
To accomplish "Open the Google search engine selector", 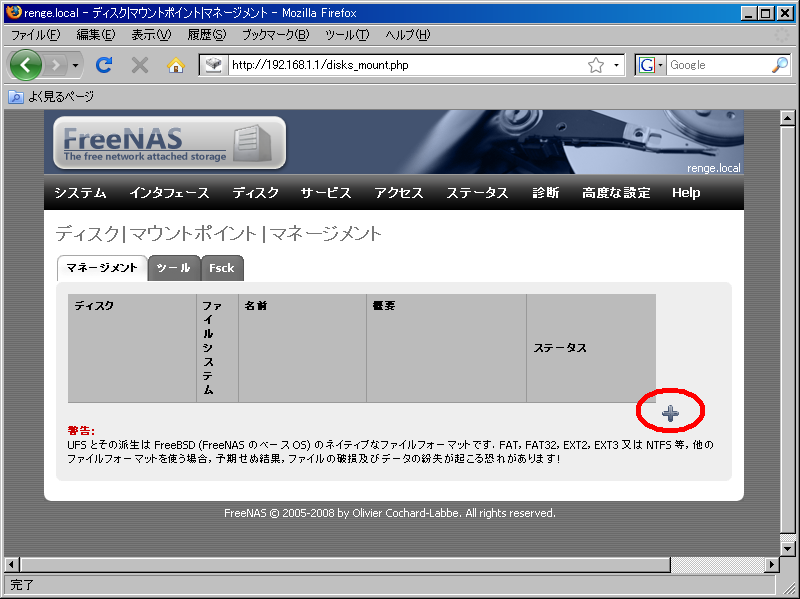I will pos(651,65).
